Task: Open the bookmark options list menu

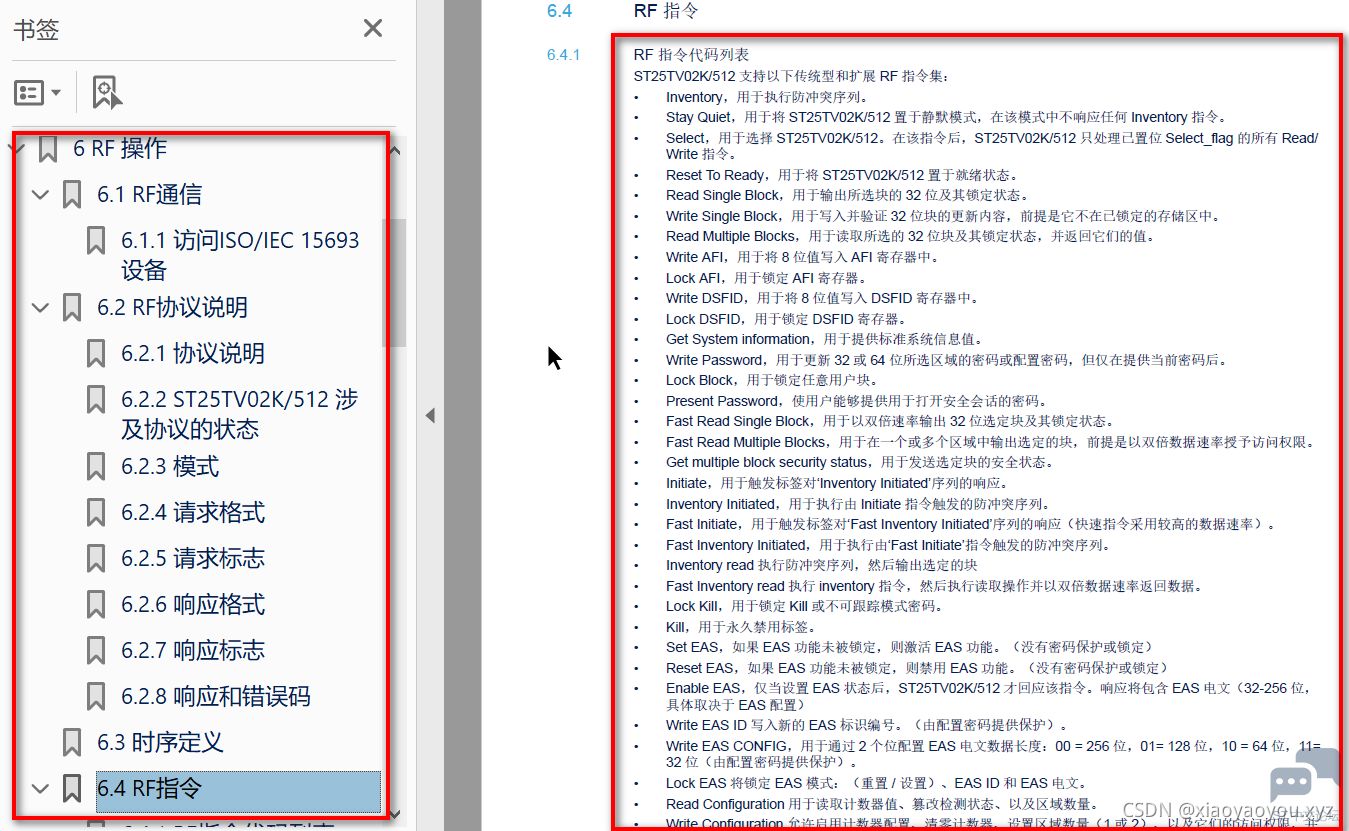Action: [38, 93]
